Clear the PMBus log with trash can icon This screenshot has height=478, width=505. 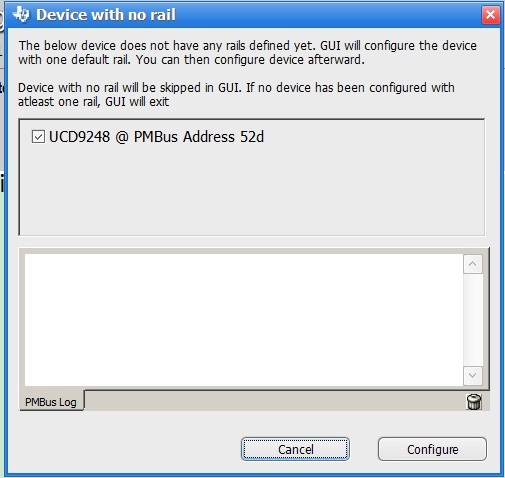[474, 402]
